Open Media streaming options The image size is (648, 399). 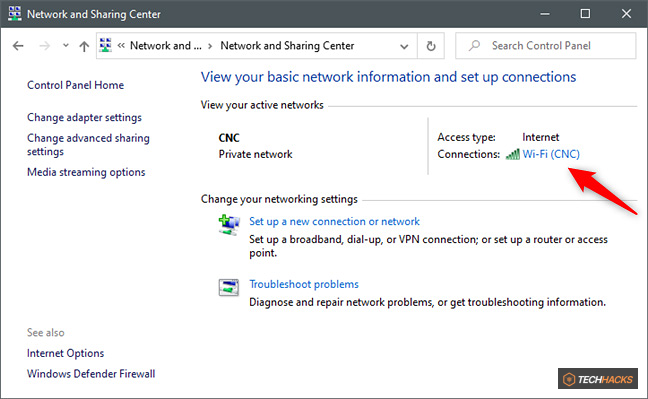coord(86,172)
